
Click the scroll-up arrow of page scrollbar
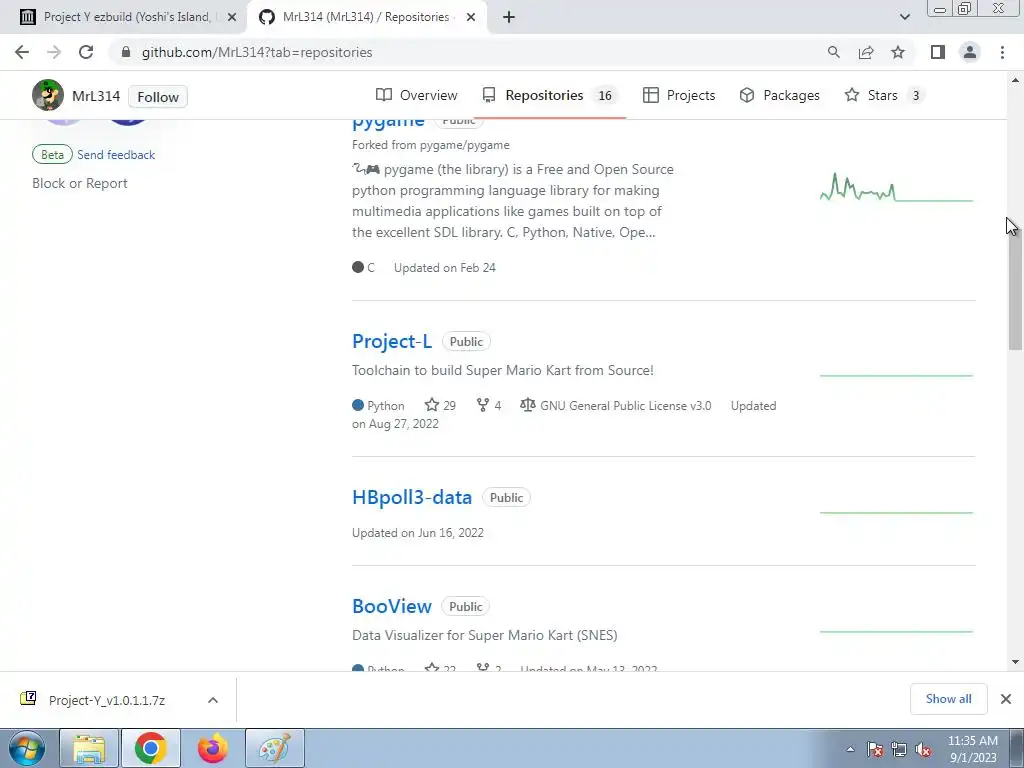pyautogui.click(x=1016, y=80)
